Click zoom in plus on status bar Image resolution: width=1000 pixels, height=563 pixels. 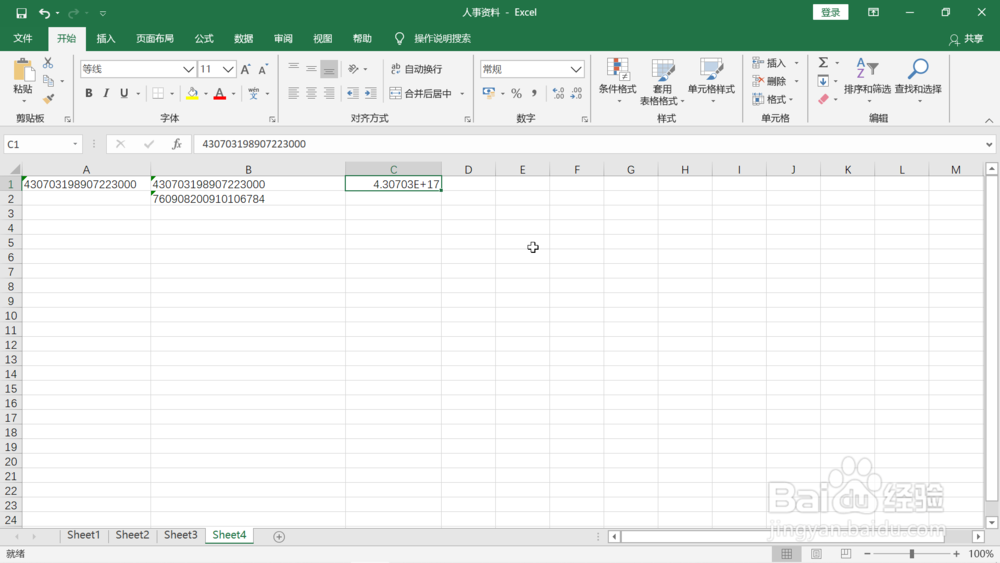click(x=957, y=553)
